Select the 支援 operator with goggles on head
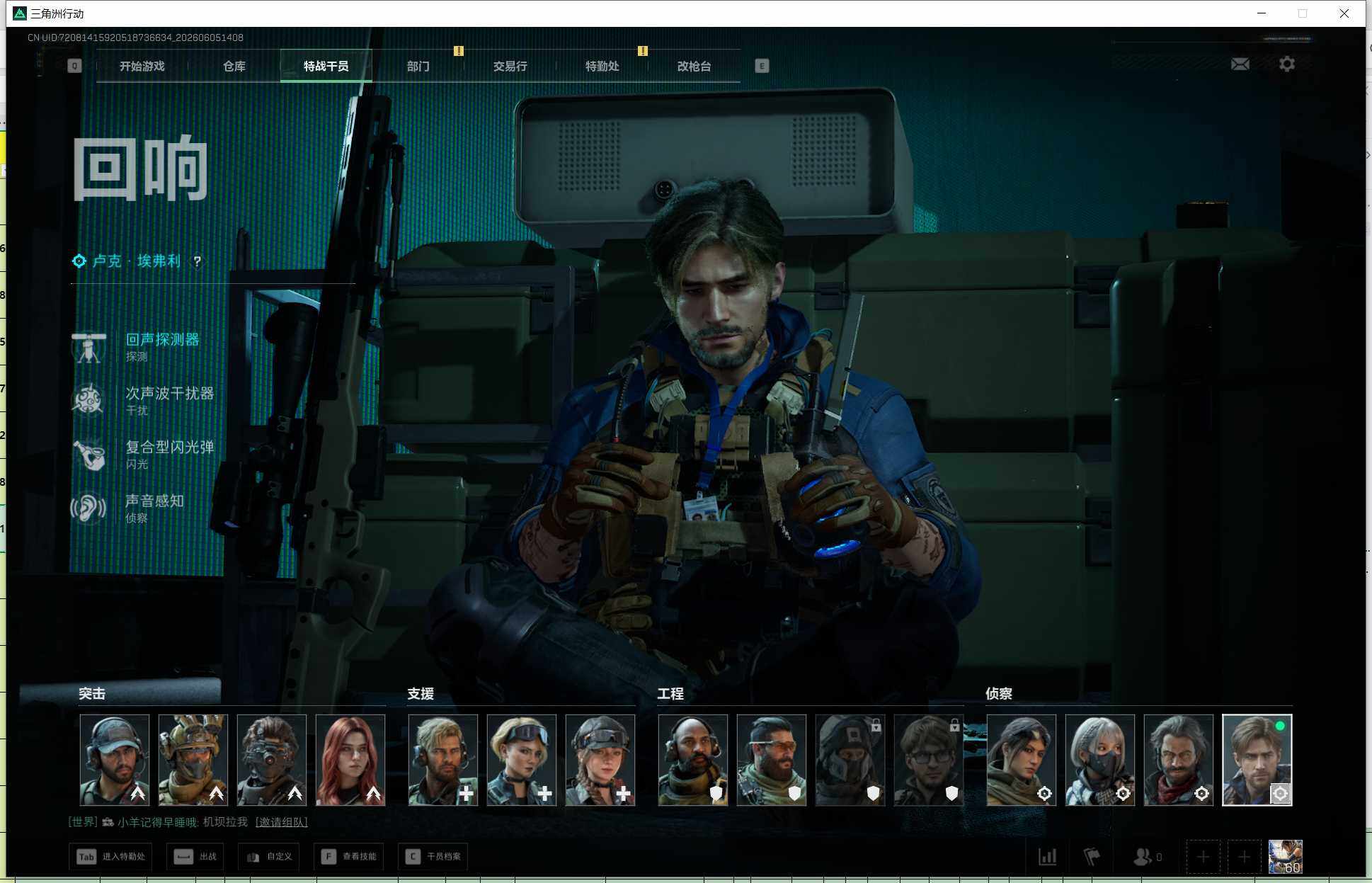Screen dimensions: 1372x883 pyautogui.click(x=522, y=760)
